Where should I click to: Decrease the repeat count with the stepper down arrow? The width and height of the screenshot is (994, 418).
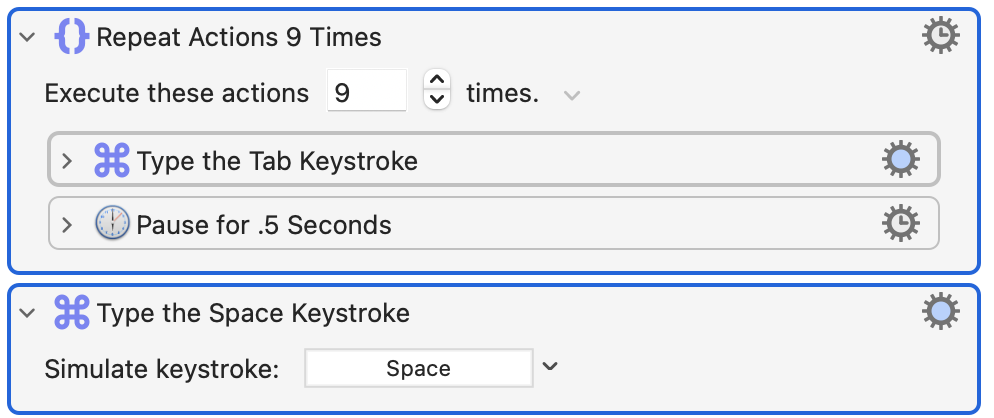click(437, 100)
